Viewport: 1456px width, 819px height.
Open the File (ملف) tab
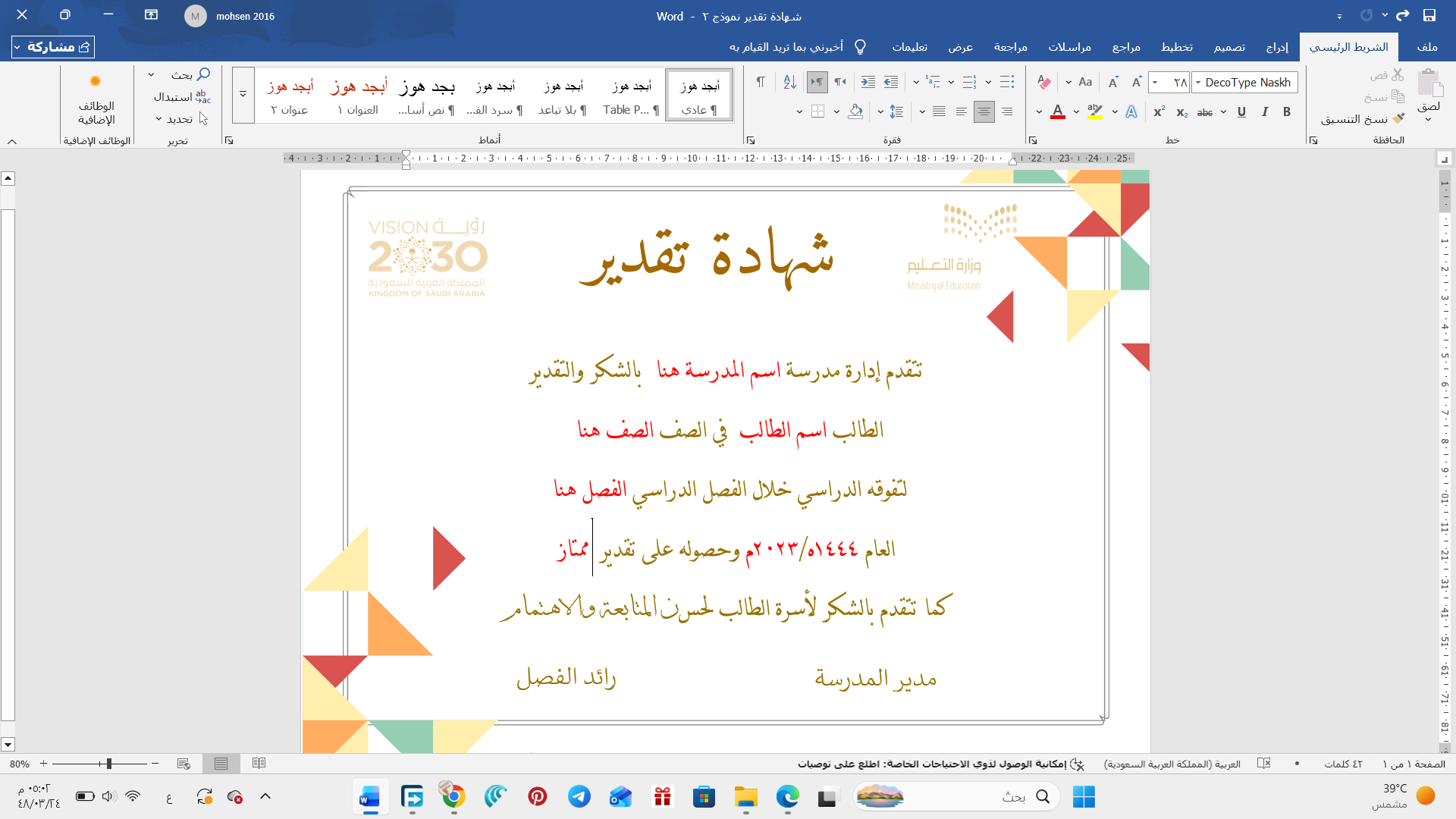(x=1426, y=47)
